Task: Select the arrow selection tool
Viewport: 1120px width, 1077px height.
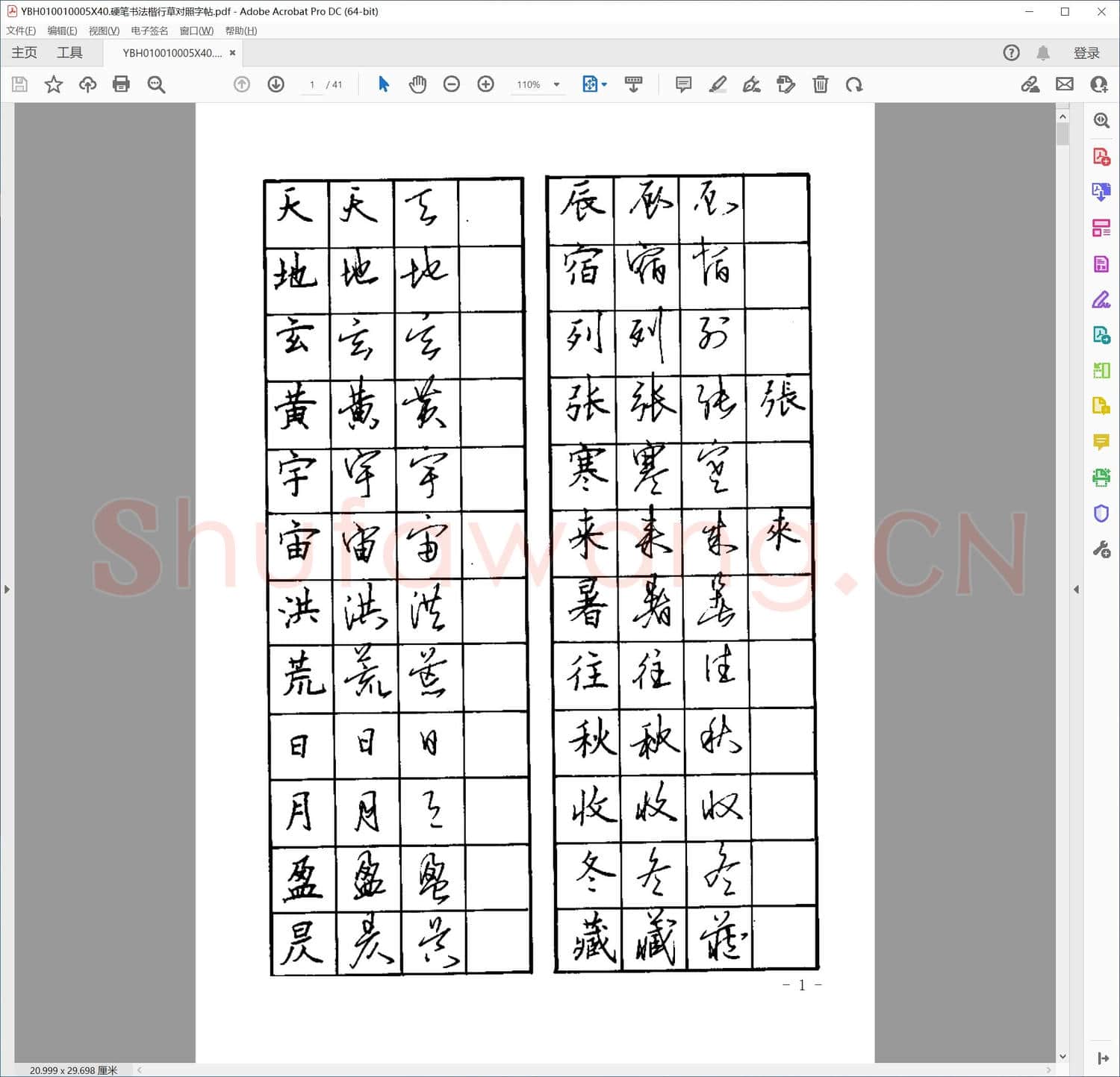Action: coord(384,84)
